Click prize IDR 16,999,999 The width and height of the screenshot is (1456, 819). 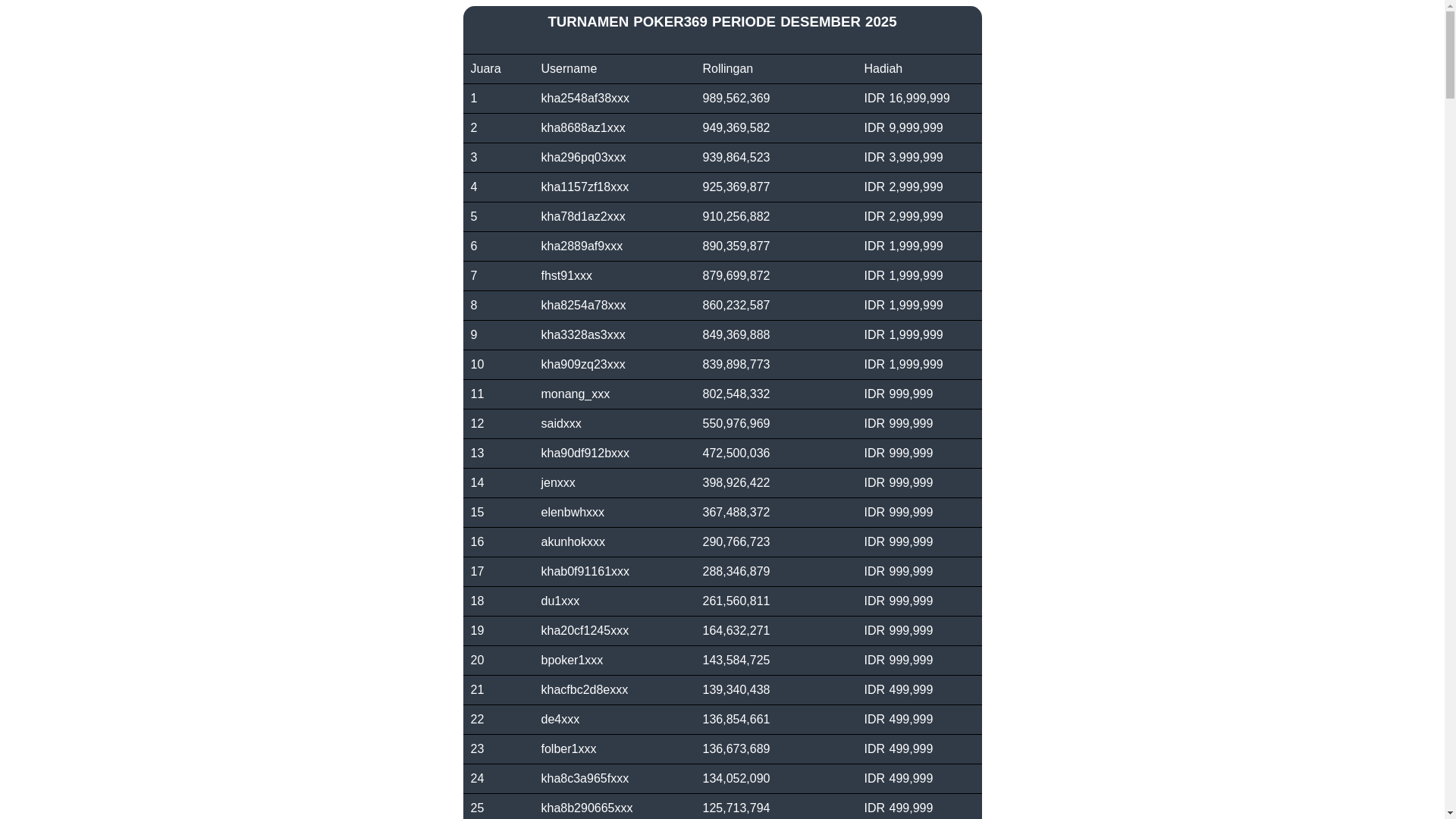(x=905, y=99)
